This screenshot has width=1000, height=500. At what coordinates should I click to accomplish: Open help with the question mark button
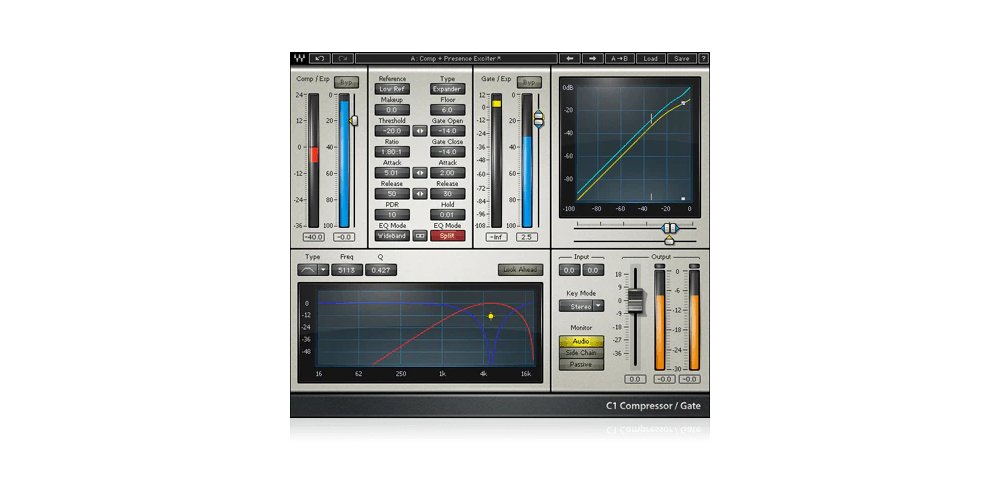[x=703, y=59]
